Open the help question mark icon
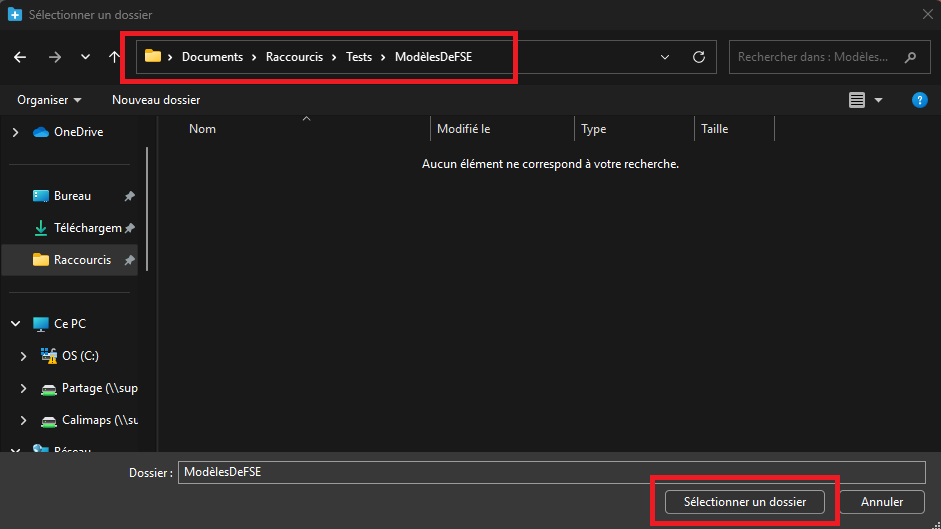The image size is (941, 529). (920, 100)
